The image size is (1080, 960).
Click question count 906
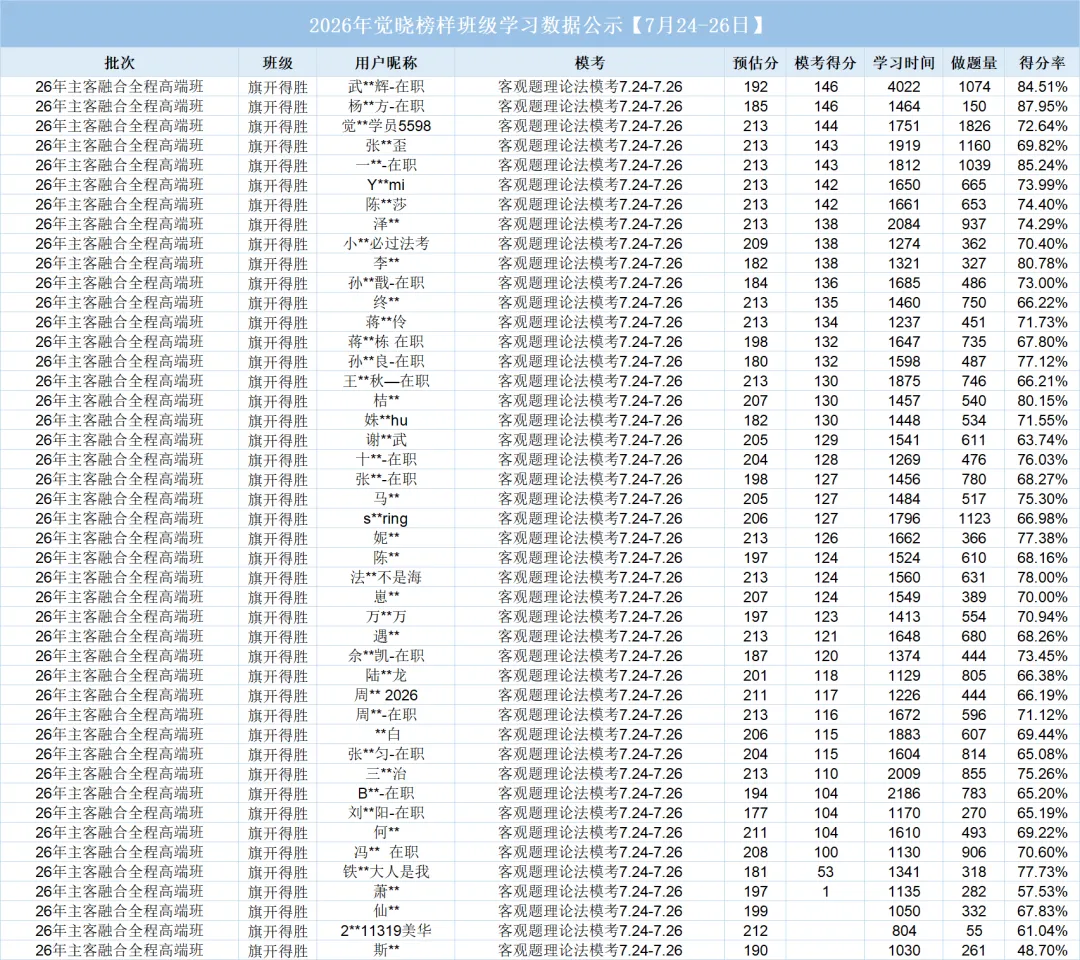click(x=974, y=852)
